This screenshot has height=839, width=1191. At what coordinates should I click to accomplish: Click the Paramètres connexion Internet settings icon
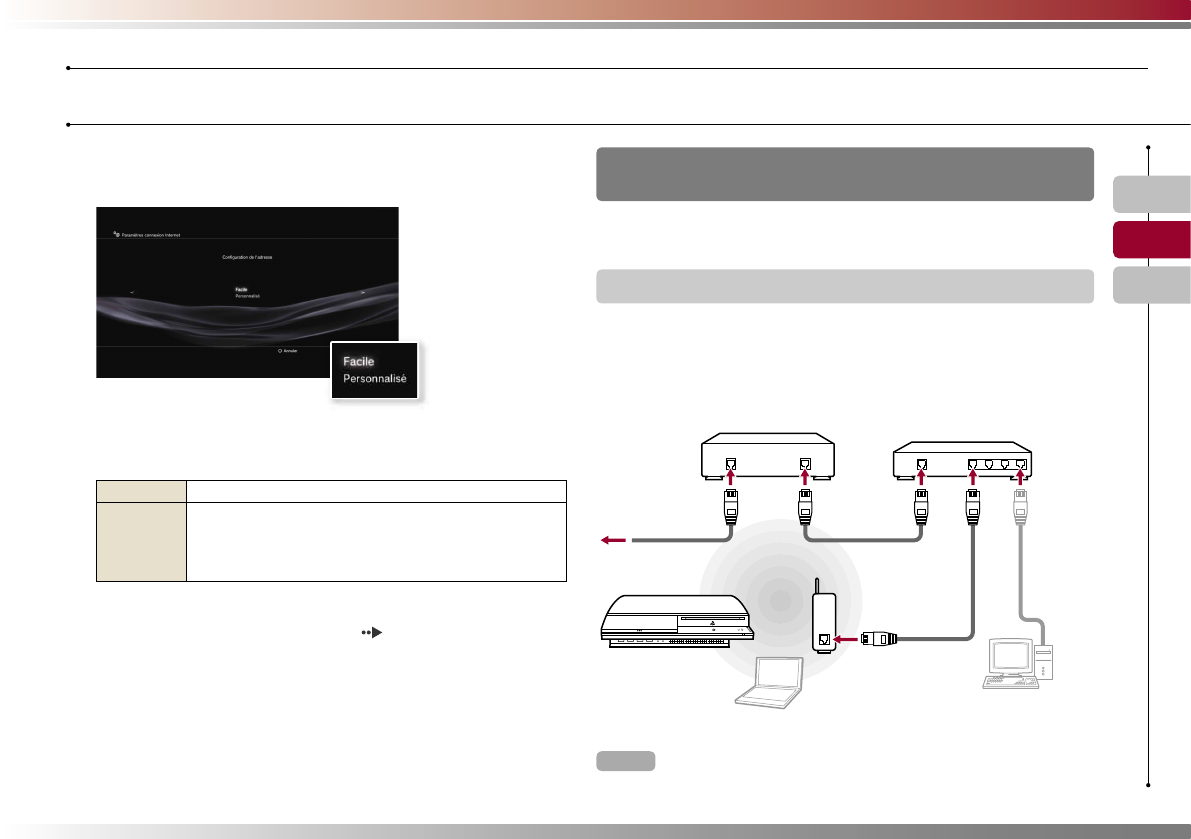[x=117, y=235]
